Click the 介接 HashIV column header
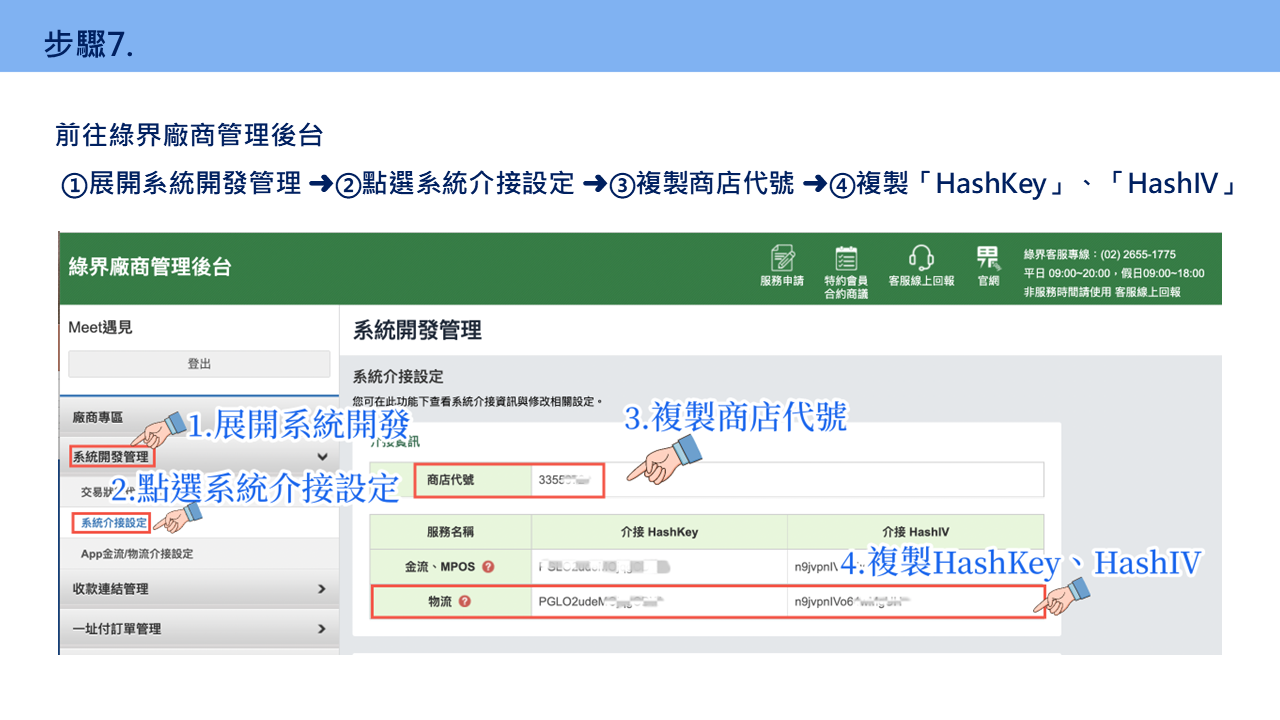Screen dimensions: 1280x720 tap(915, 532)
